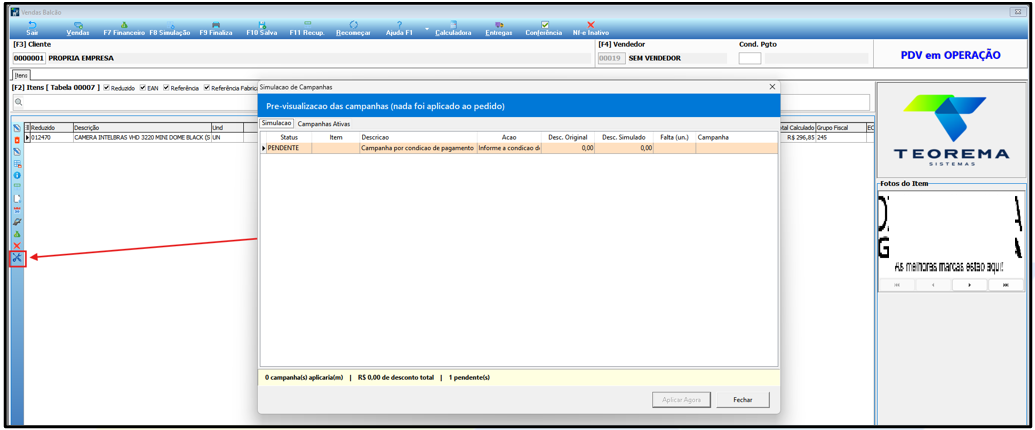Expand the dropdown arrow next to Ajuda F1
Image resolution: width=1035 pixels, height=430 pixels.
click(x=427, y=29)
